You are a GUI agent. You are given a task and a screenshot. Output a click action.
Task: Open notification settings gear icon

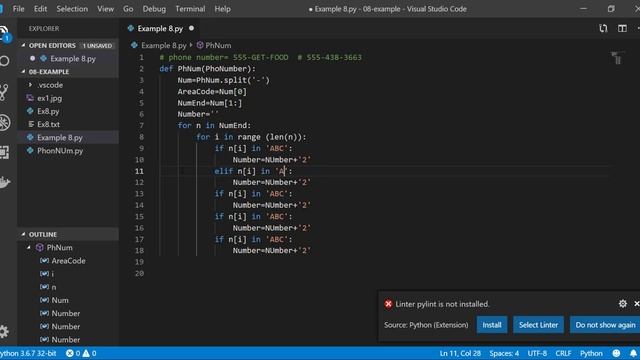click(622, 303)
